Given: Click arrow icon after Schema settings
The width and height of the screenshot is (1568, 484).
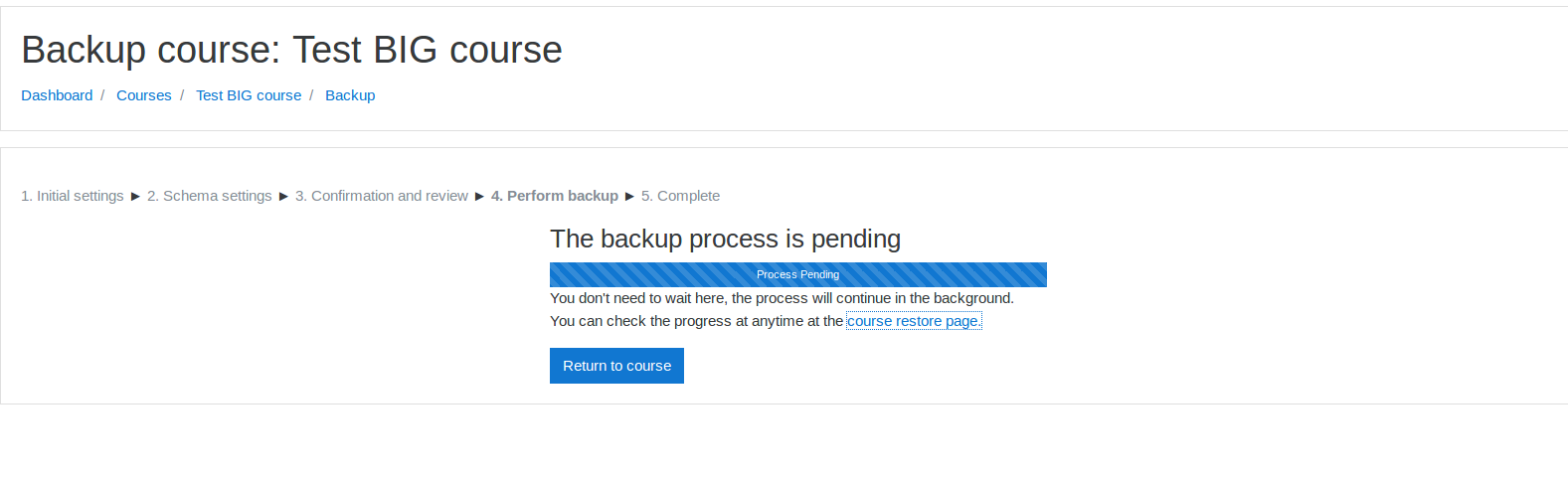Looking at the screenshot, I should click(x=283, y=197).
